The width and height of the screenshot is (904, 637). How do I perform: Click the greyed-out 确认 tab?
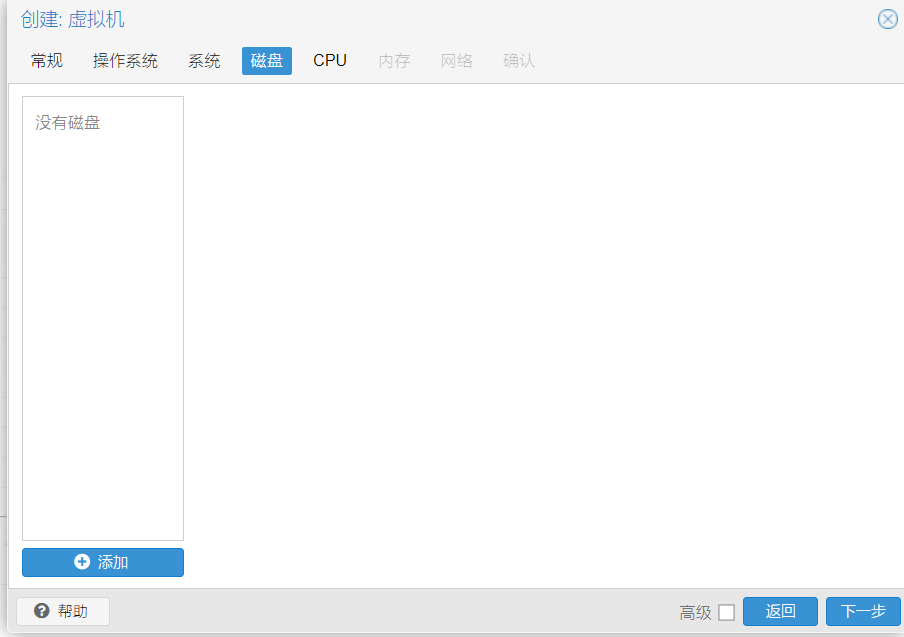[x=519, y=61]
